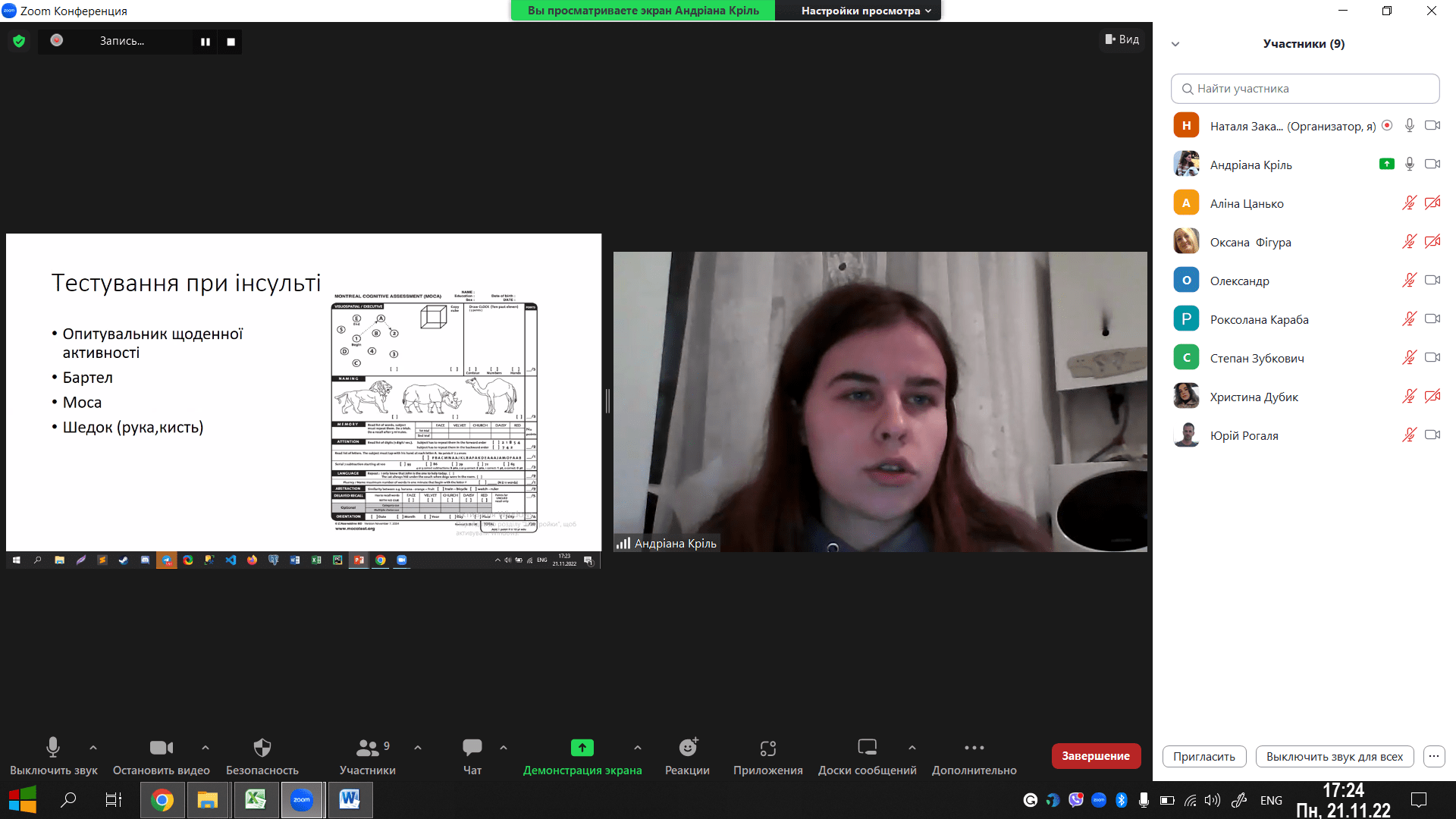Click the search participant field
1456x819 pixels.
point(1304,89)
